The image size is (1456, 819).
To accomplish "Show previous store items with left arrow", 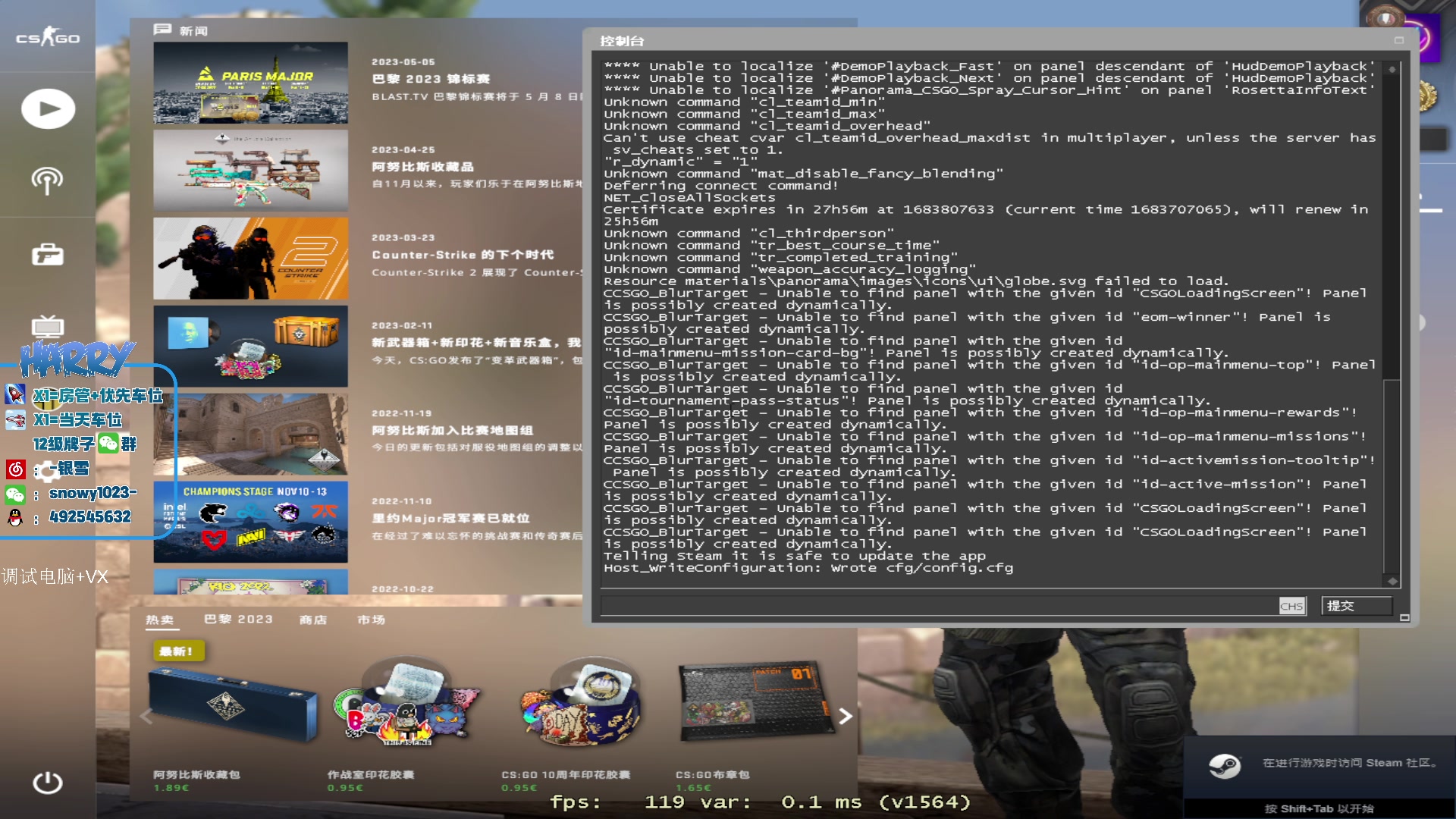I will pos(146,717).
